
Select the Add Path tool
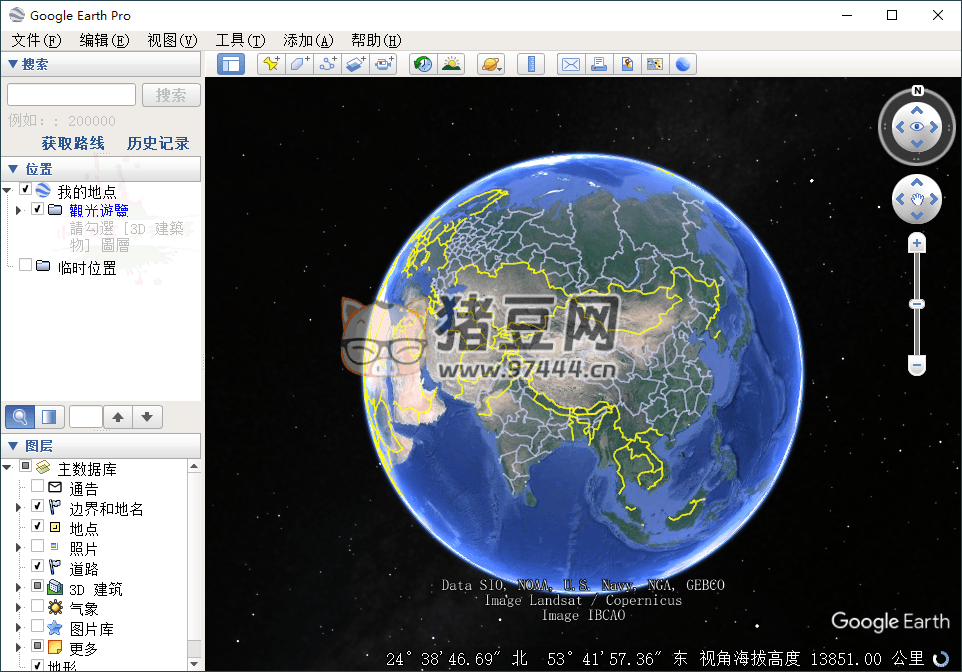tap(329, 63)
